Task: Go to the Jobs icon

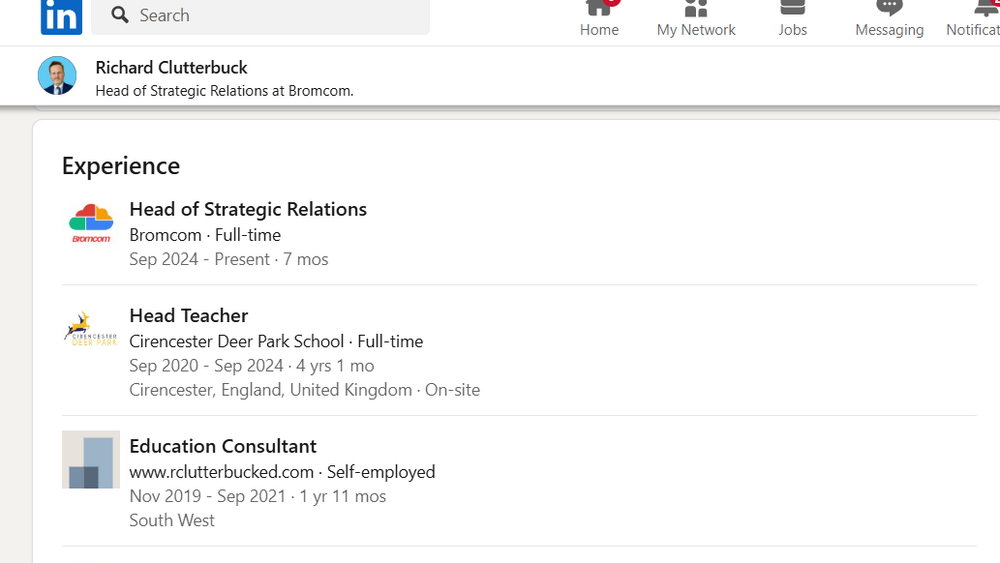Action: click(793, 9)
